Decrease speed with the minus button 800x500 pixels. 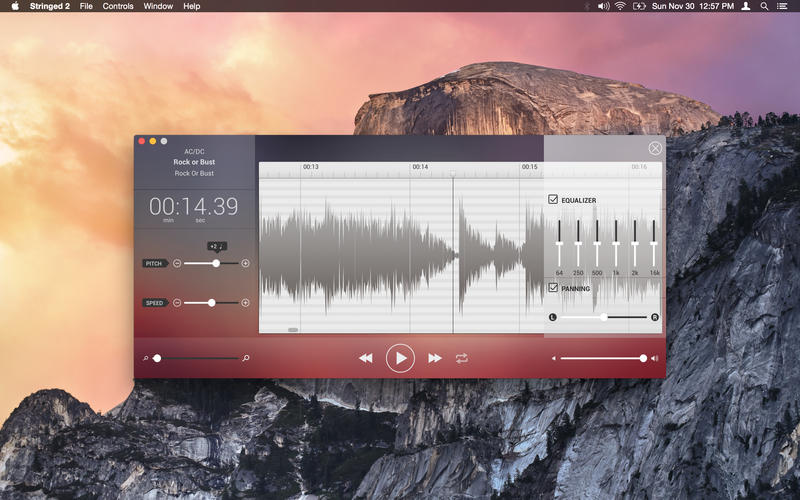pos(177,302)
